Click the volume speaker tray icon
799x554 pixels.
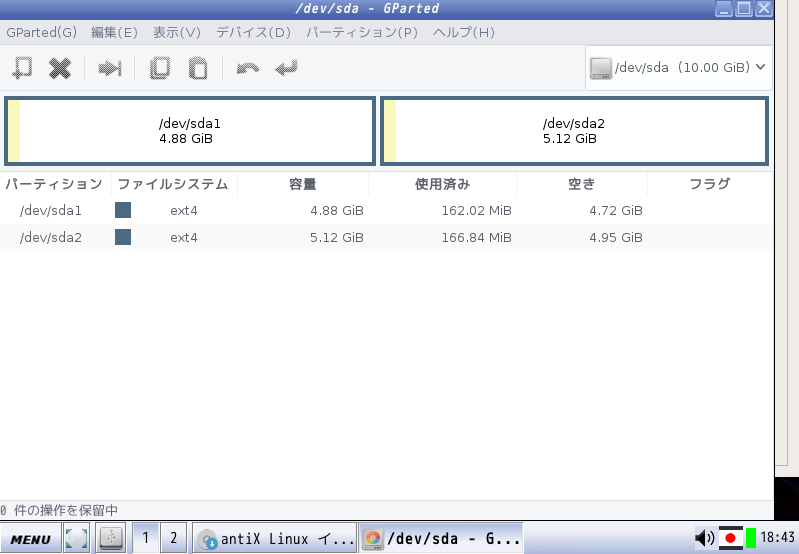click(x=705, y=538)
